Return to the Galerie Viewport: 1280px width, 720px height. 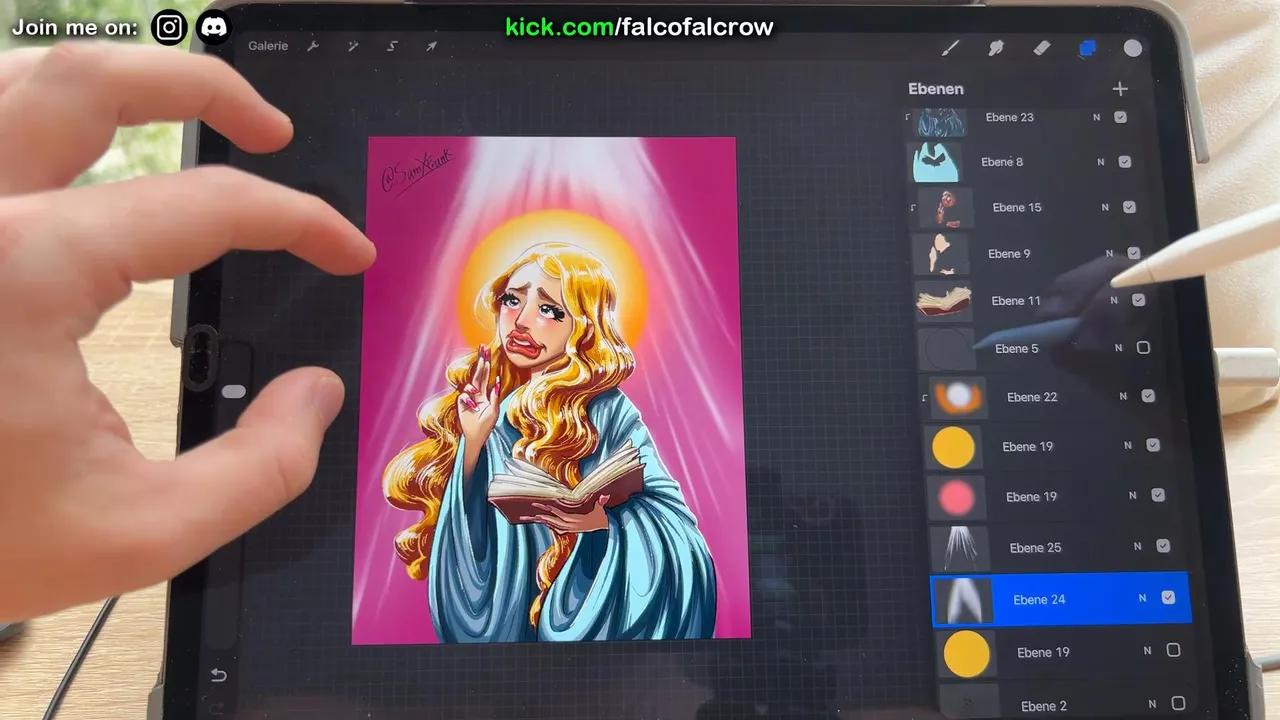[x=268, y=46]
